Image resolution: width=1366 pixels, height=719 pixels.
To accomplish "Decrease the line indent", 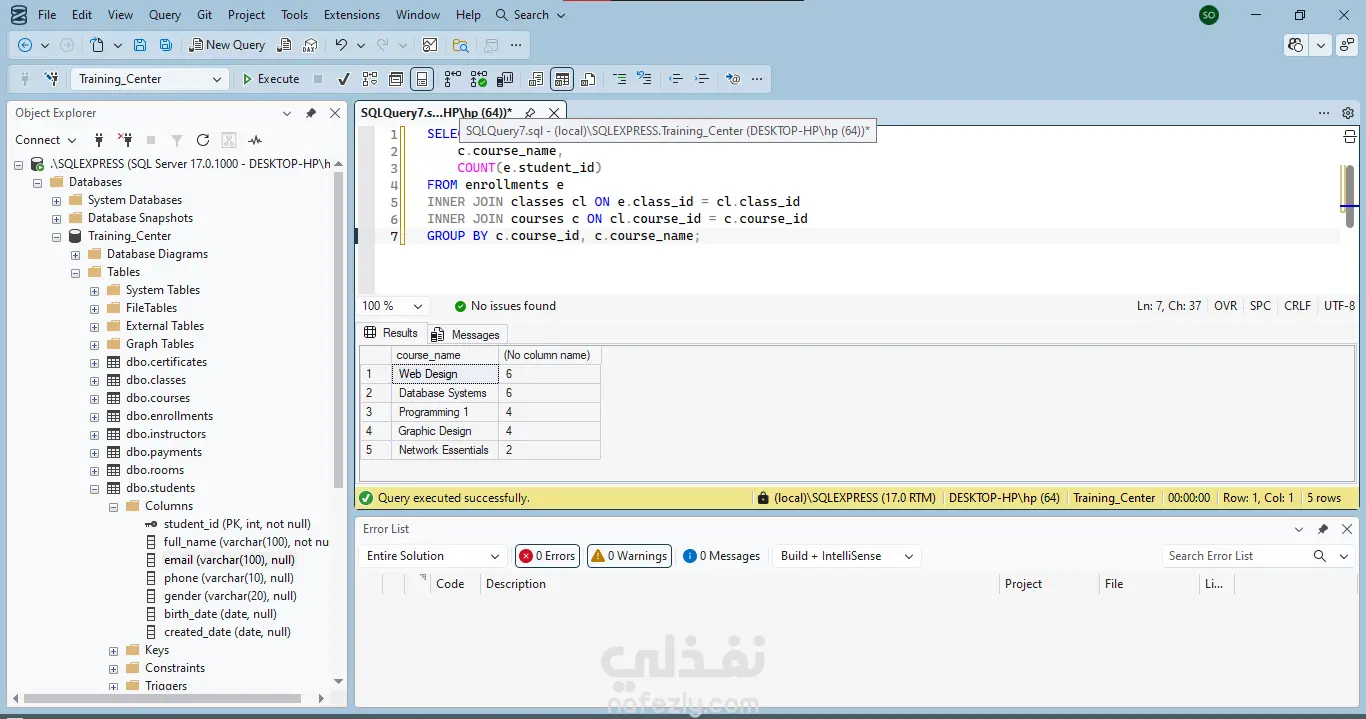I will pyautogui.click(x=676, y=79).
